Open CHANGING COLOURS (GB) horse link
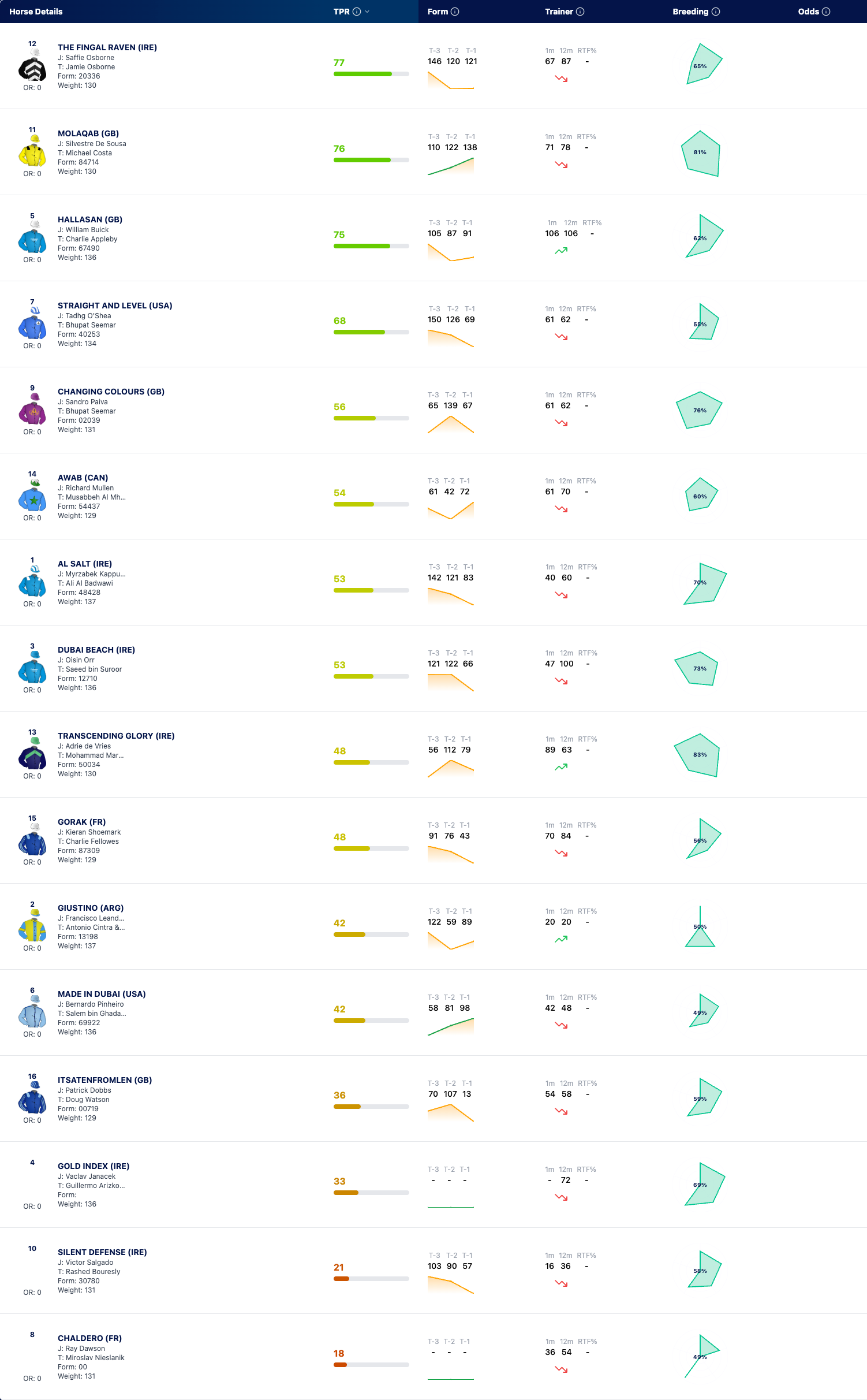The height and width of the screenshot is (1400, 867). 111,392
